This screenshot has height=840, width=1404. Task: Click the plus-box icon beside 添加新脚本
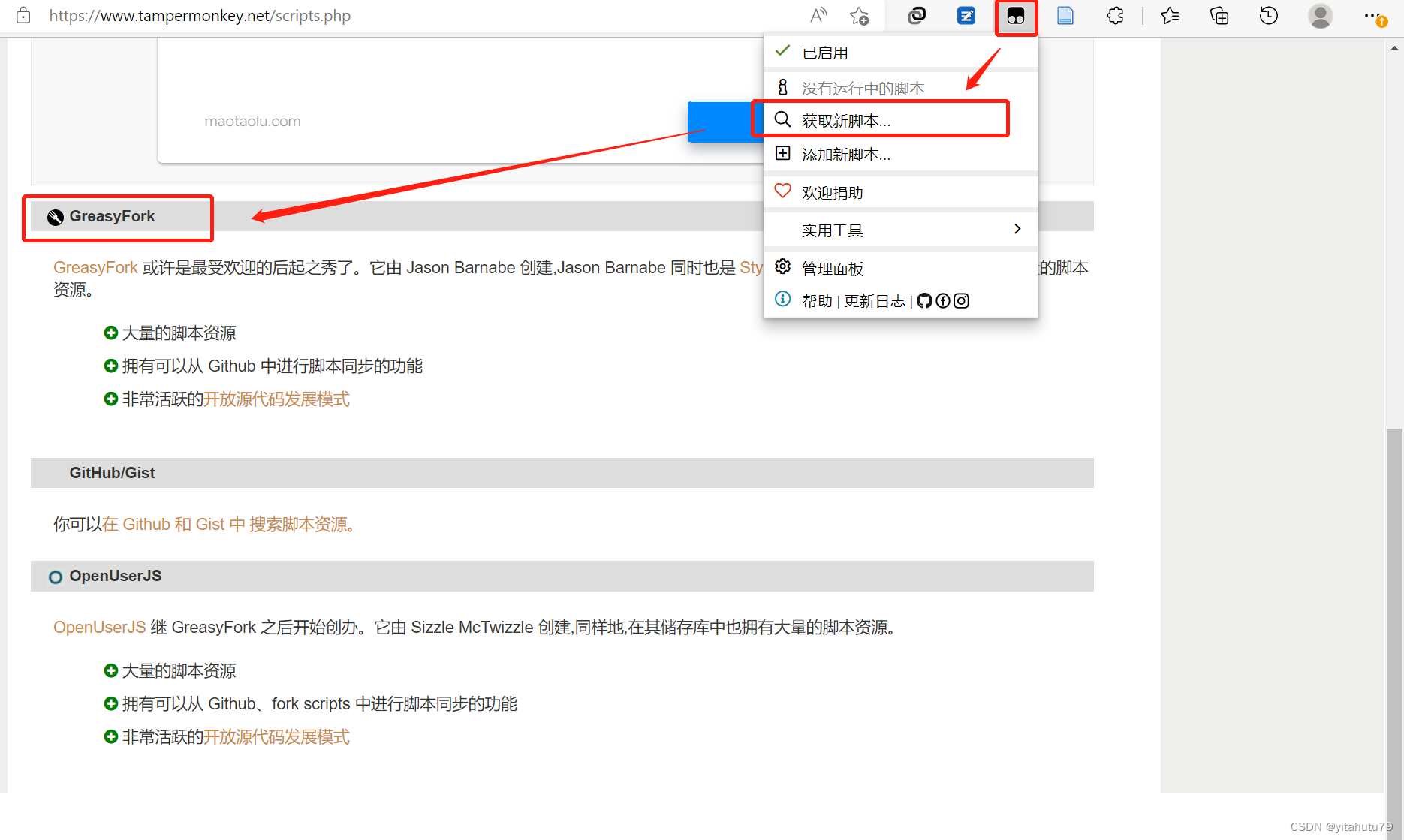(x=782, y=153)
